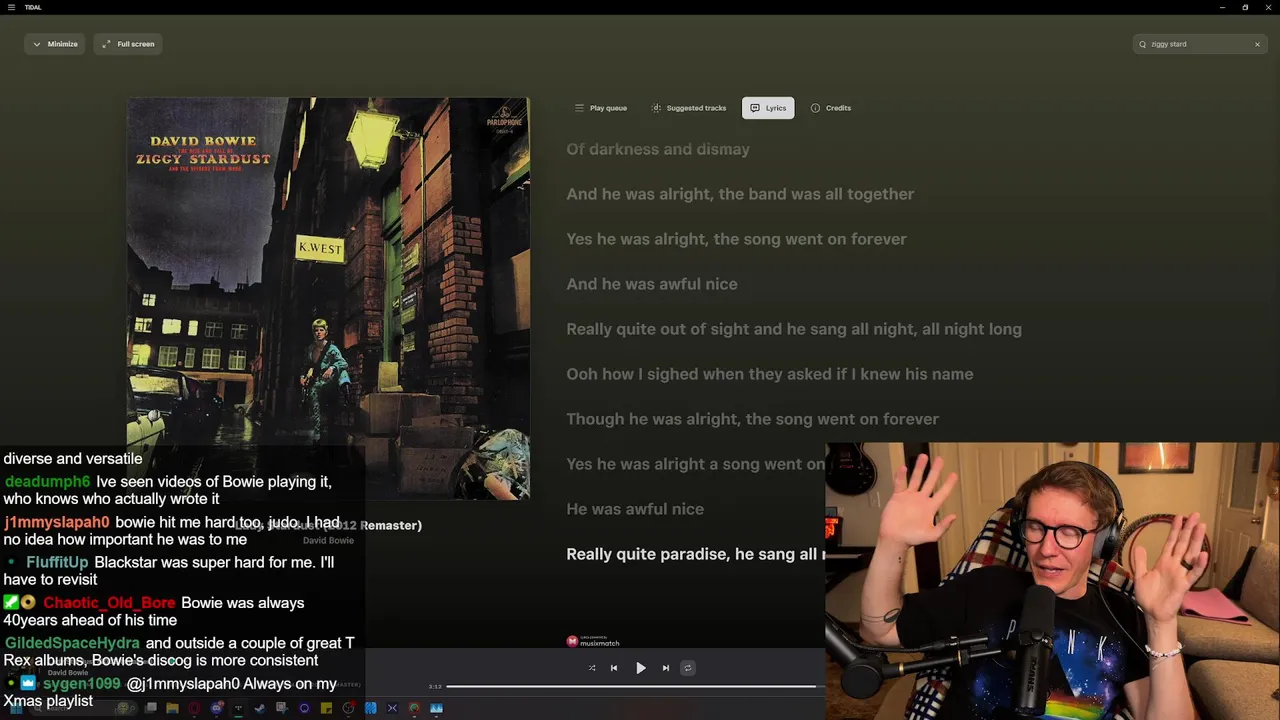Minimize the now playing view
This screenshot has height=720, width=1280.
pos(54,44)
